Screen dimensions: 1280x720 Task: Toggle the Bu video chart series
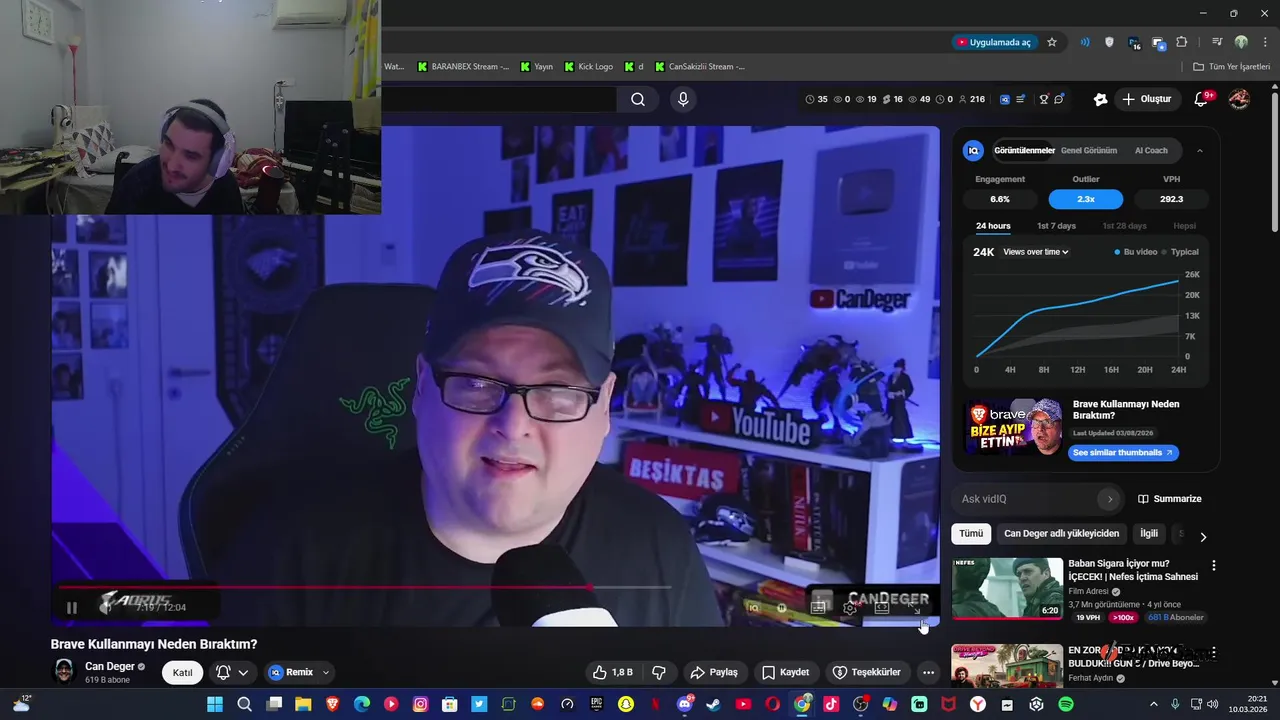coord(1136,252)
